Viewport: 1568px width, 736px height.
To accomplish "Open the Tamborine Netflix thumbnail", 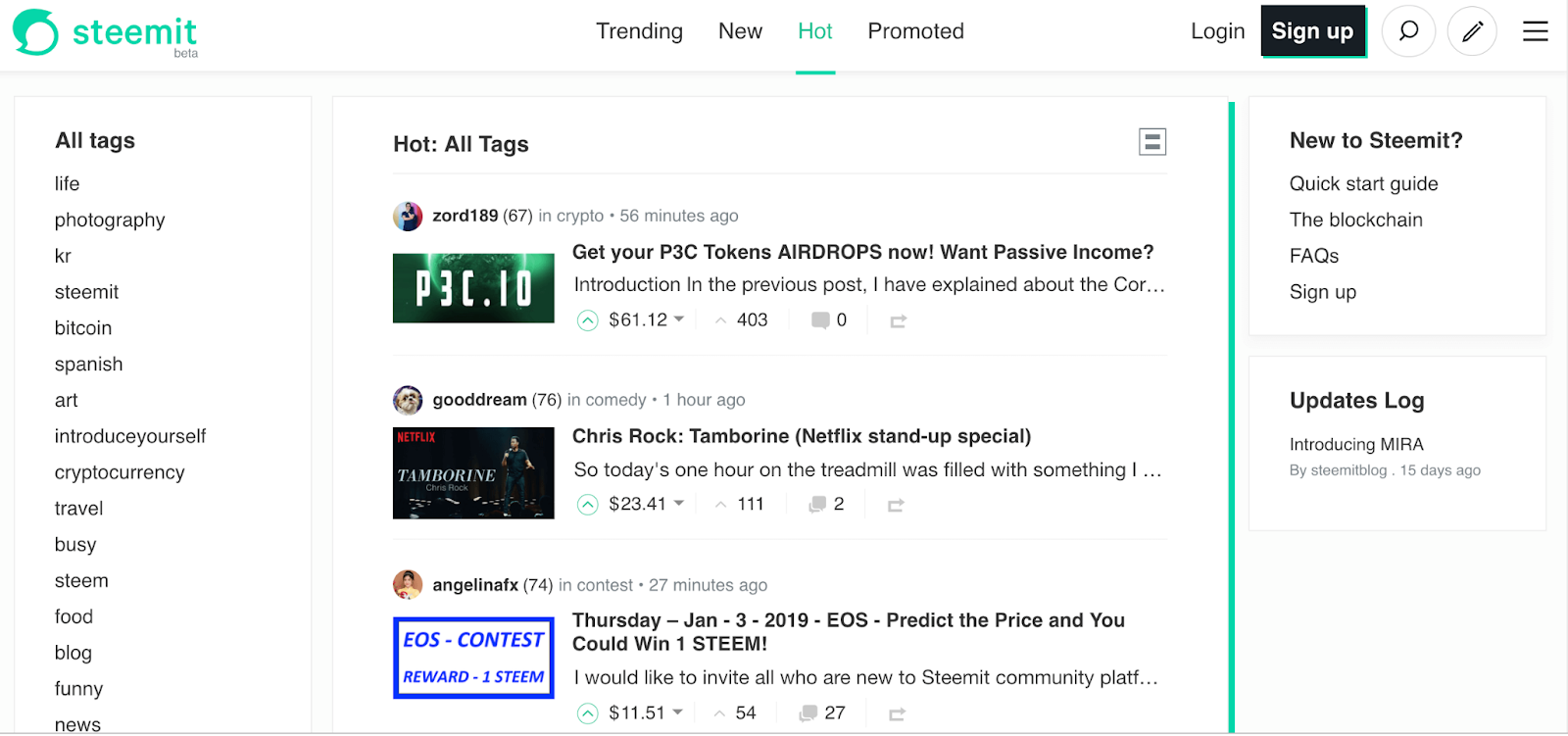I will coord(473,472).
